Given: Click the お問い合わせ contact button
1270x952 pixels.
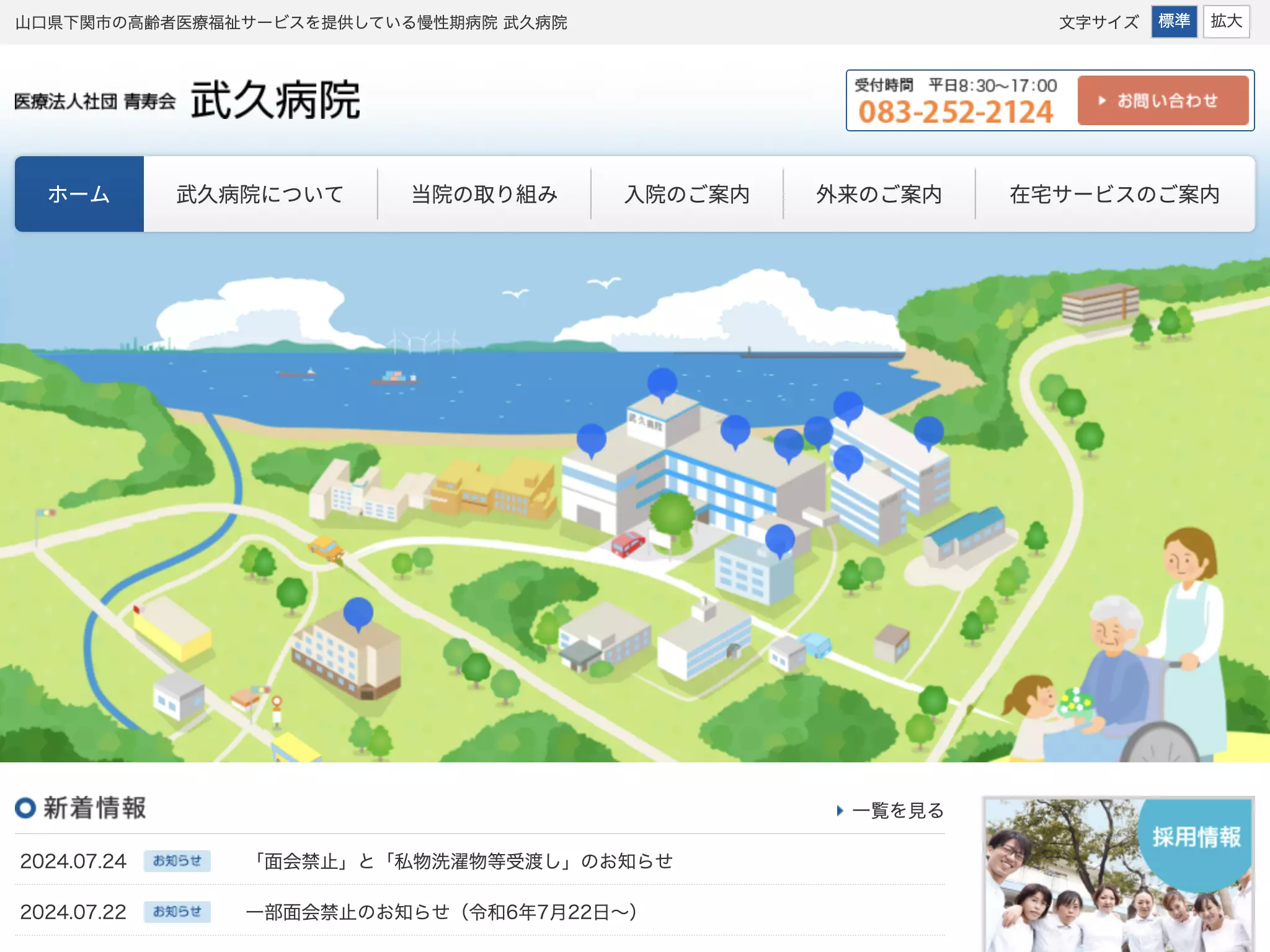Looking at the screenshot, I should 1163,100.
